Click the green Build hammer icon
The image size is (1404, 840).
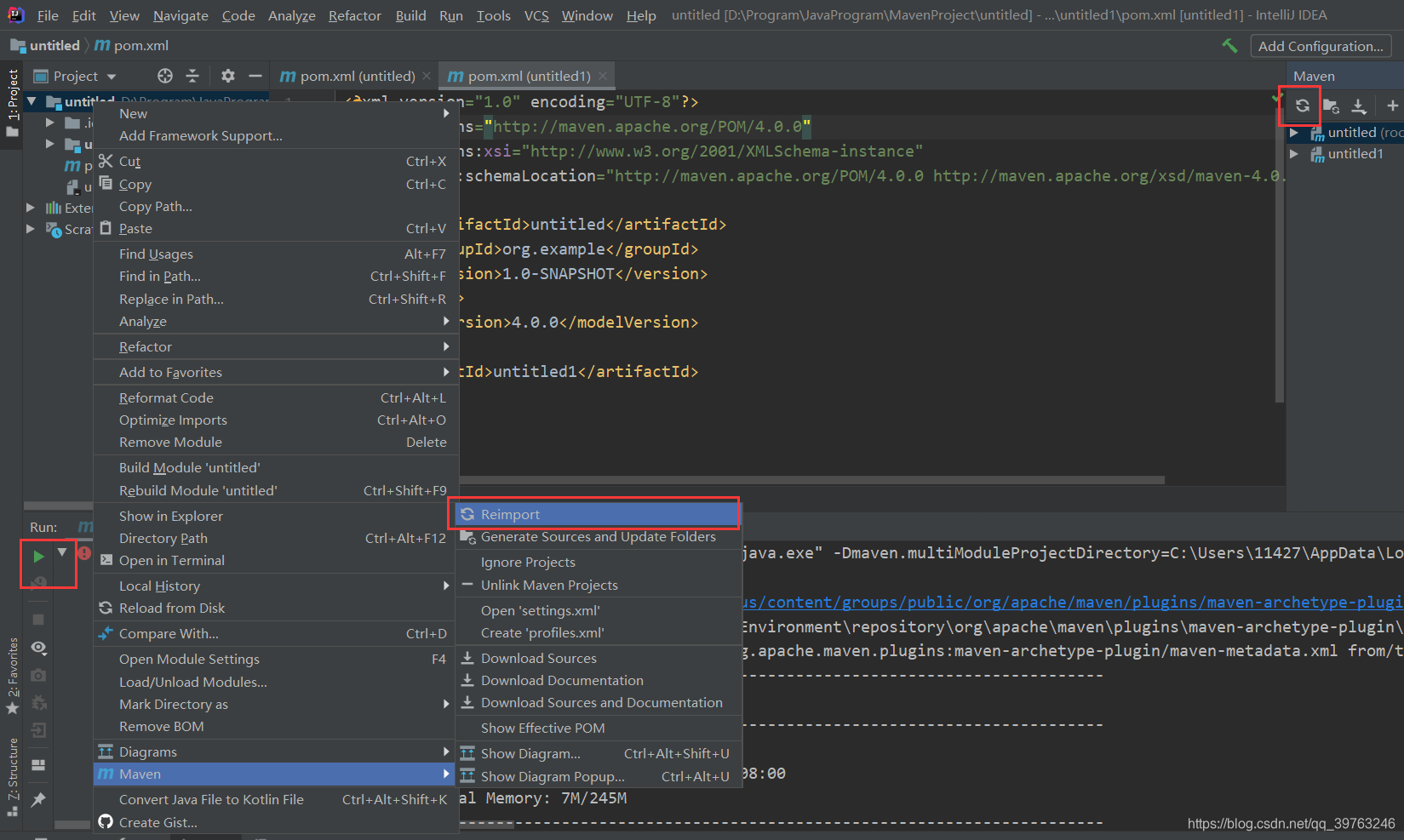(1229, 46)
